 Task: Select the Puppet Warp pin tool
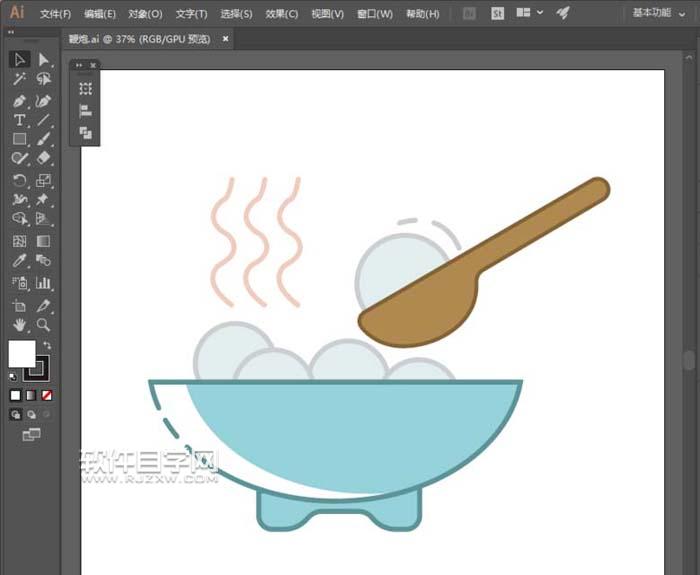click(x=43, y=199)
